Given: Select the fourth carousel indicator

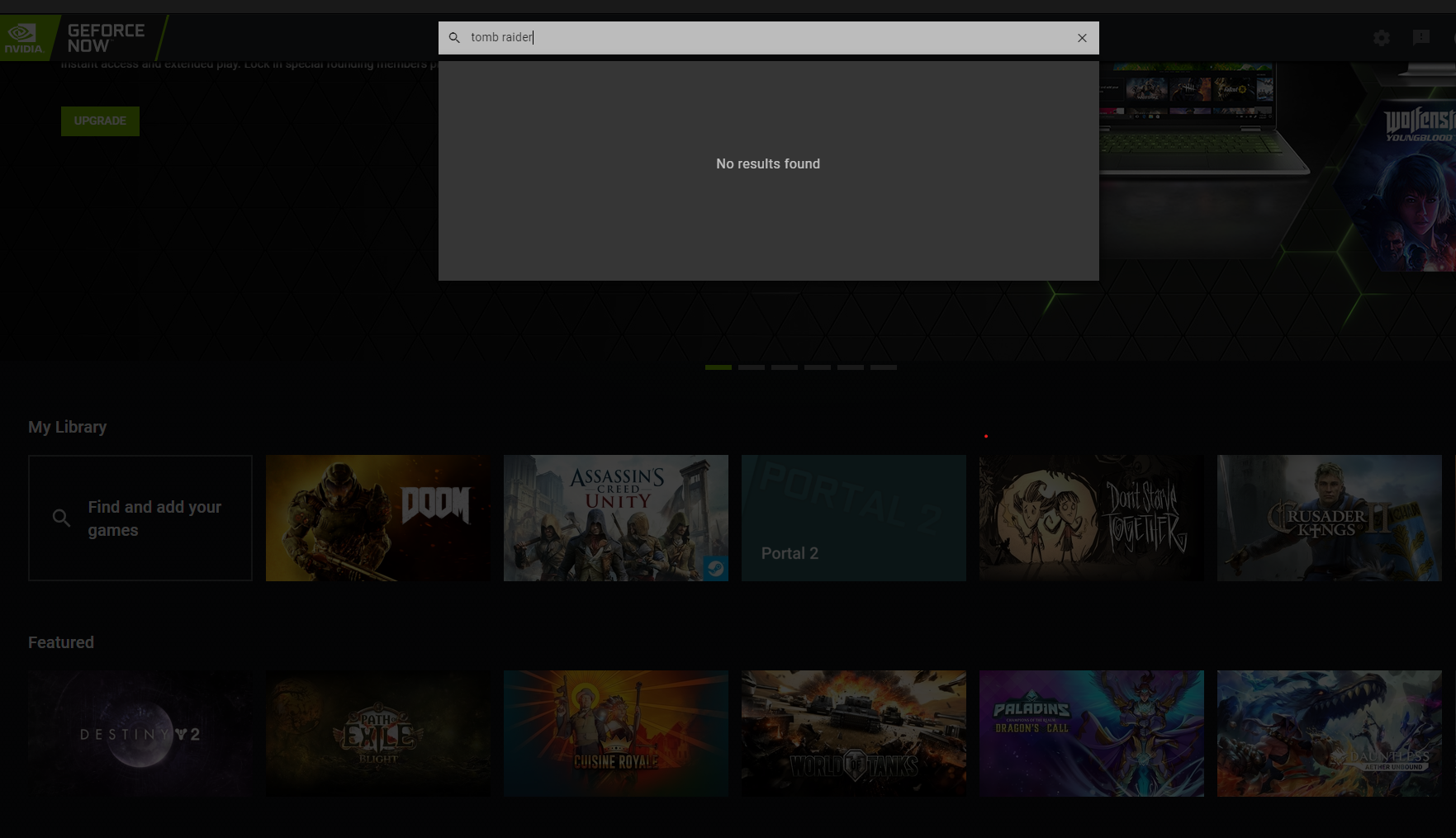Looking at the screenshot, I should [x=818, y=367].
